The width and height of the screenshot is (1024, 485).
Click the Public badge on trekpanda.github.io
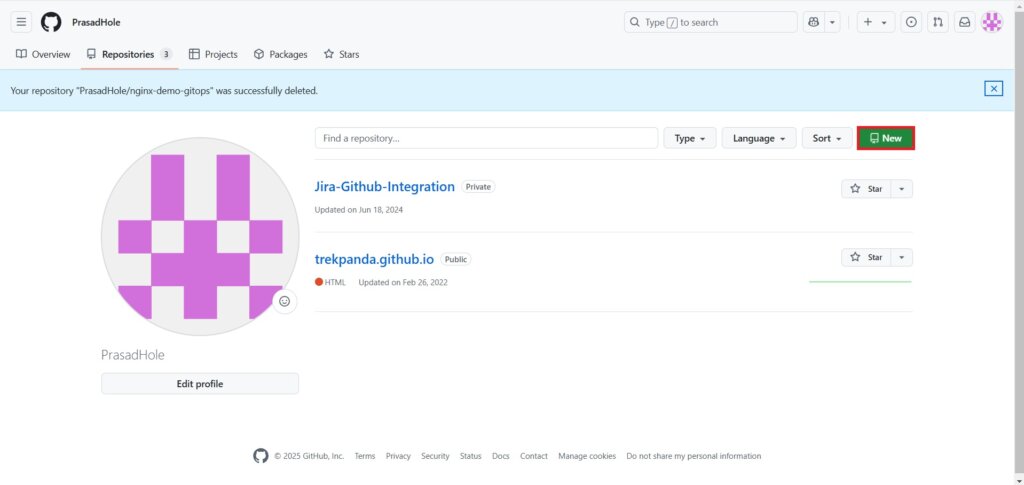click(456, 259)
